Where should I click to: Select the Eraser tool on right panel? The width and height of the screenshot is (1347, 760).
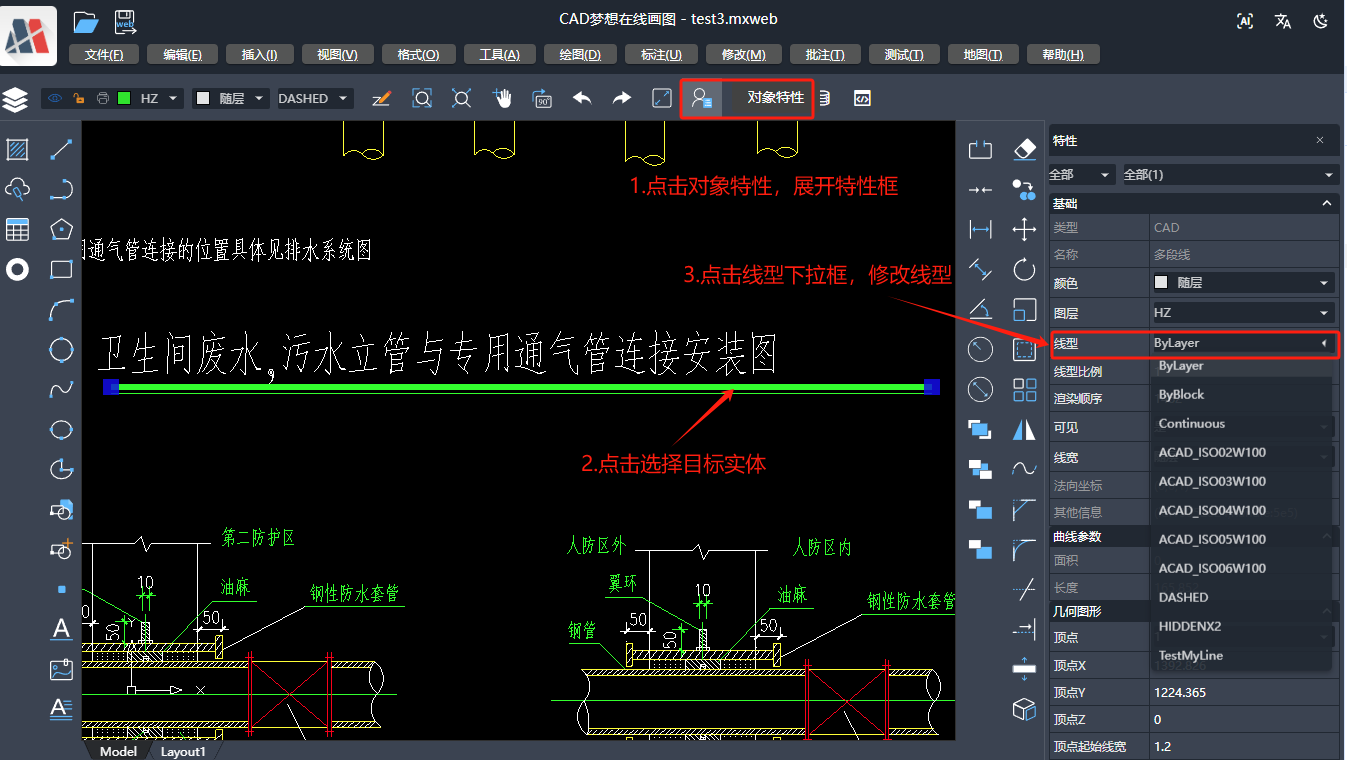pyautogui.click(x=1024, y=148)
